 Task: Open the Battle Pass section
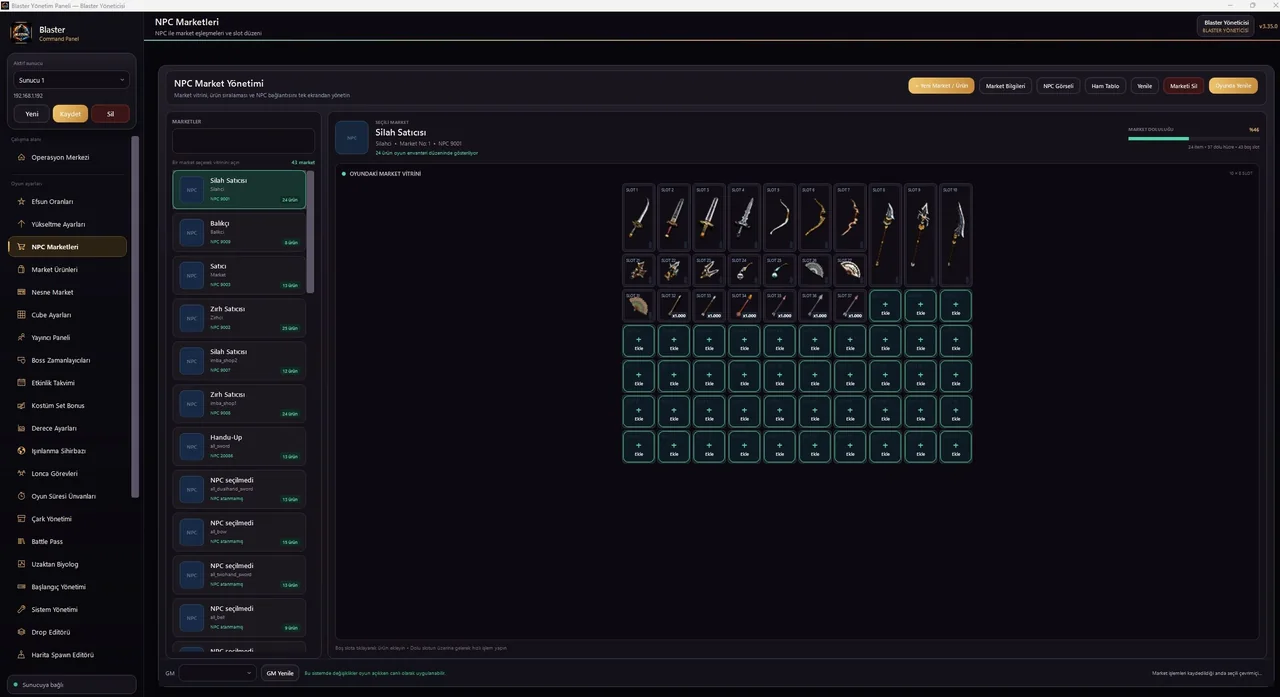[67, 541]
